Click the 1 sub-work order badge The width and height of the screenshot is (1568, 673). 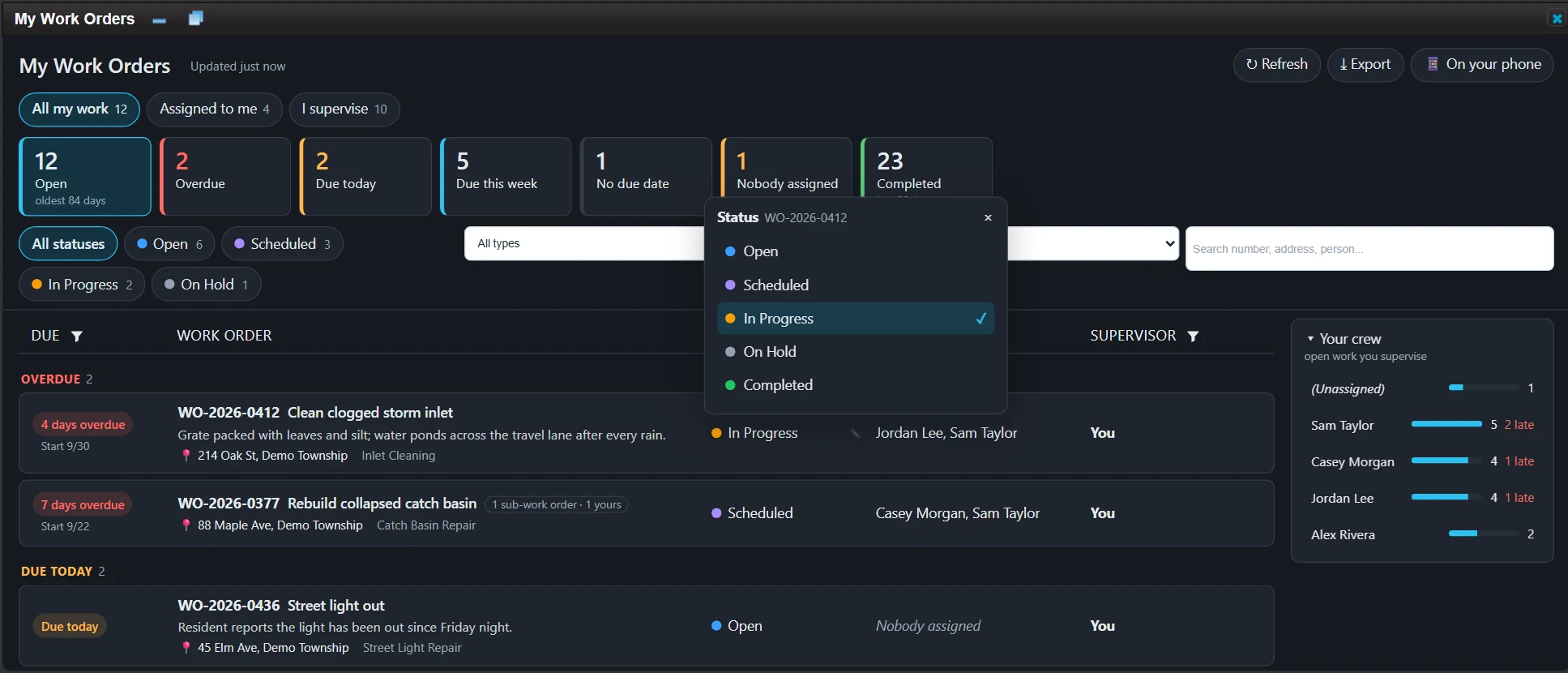557,504
